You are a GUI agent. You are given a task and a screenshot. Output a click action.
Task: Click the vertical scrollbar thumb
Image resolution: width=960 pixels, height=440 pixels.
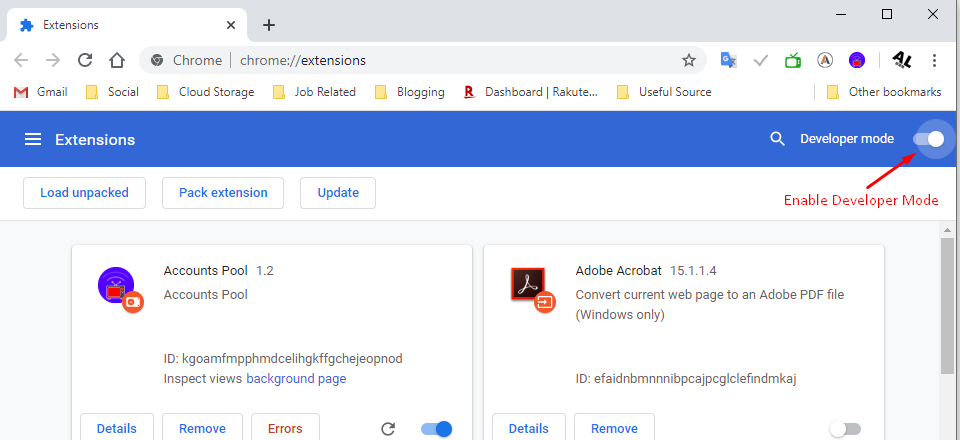click(947, 305)
